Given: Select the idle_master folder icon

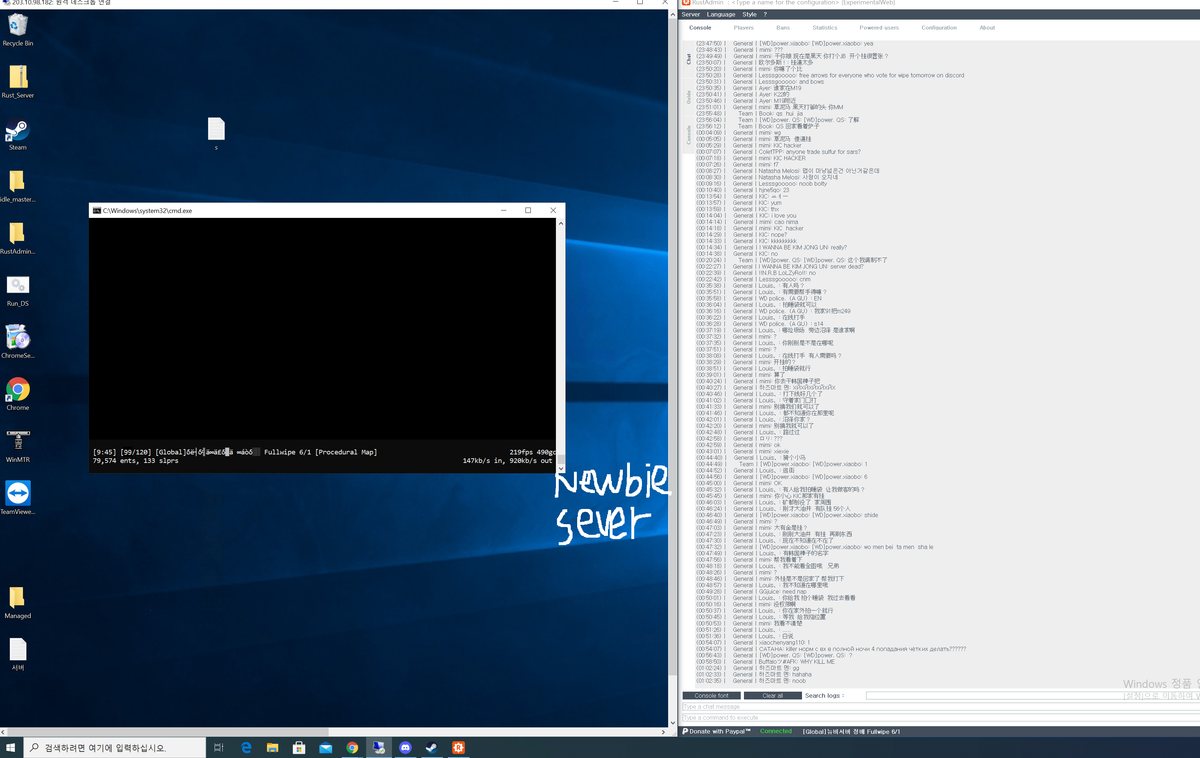Looking at the screenshot, I should tap(17, 186).
